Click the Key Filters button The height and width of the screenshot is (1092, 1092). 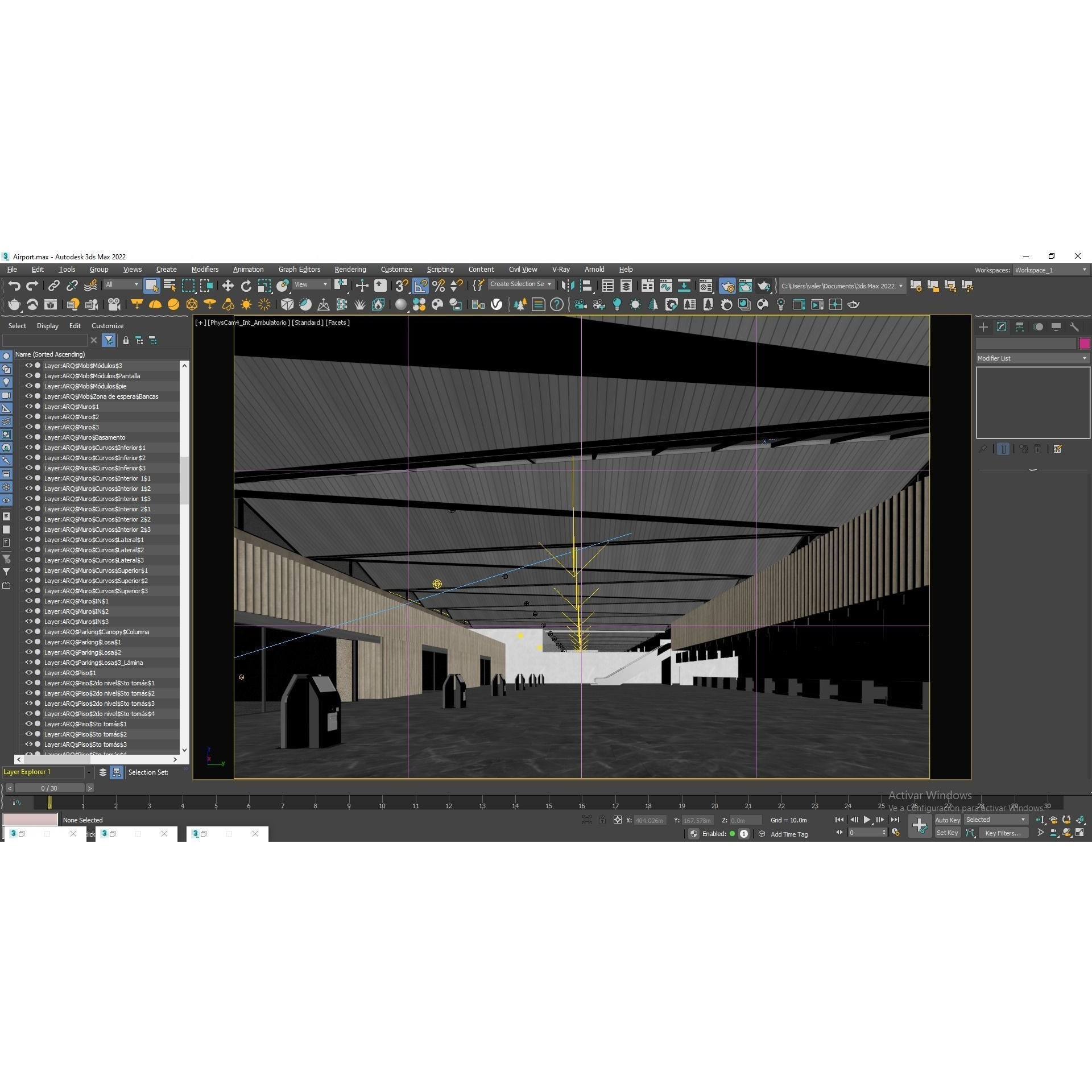point(1003,833)
